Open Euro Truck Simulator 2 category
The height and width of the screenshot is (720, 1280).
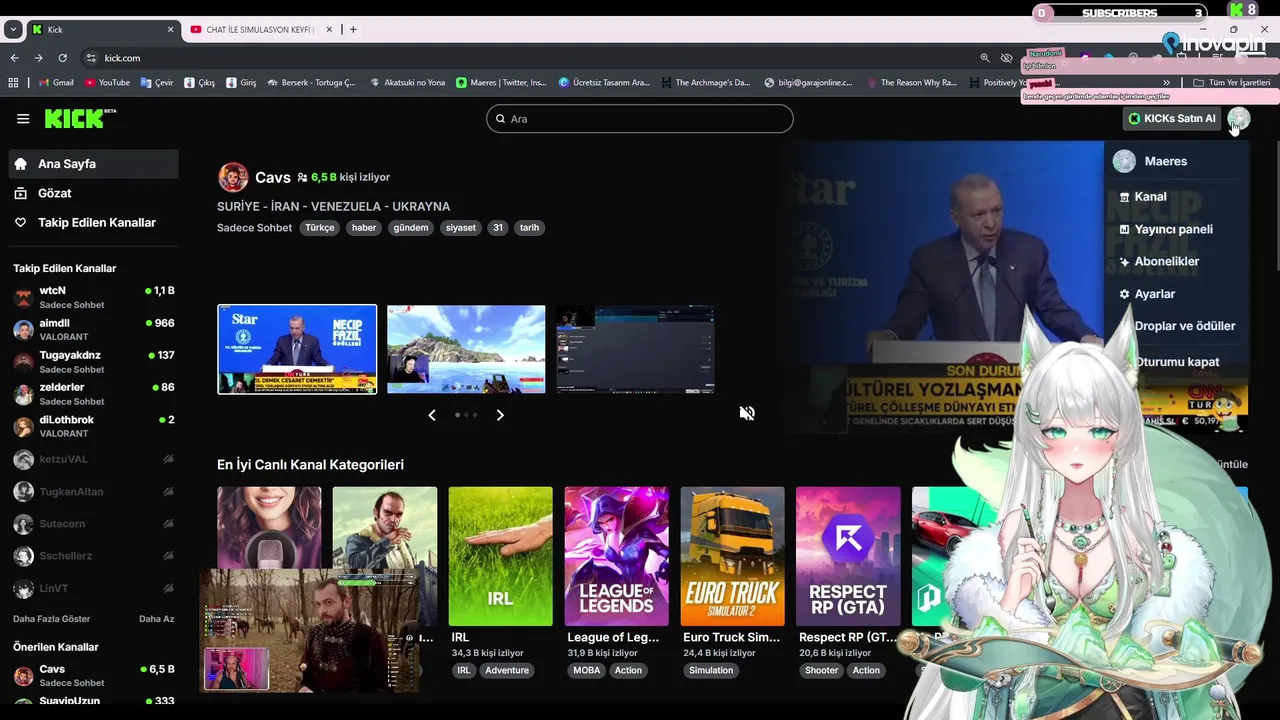732,557
